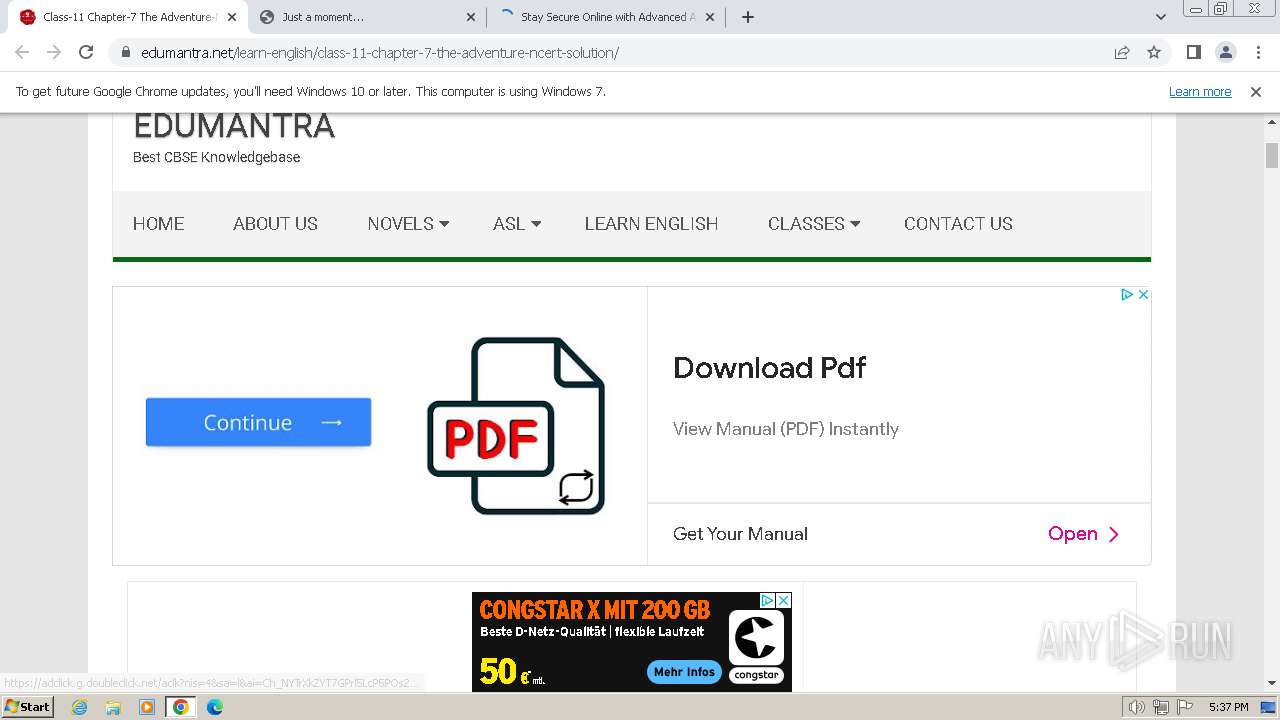Switch to 'Just a moment...' tab
Viewport: 1280px width, 720px height.
point(367,17)
